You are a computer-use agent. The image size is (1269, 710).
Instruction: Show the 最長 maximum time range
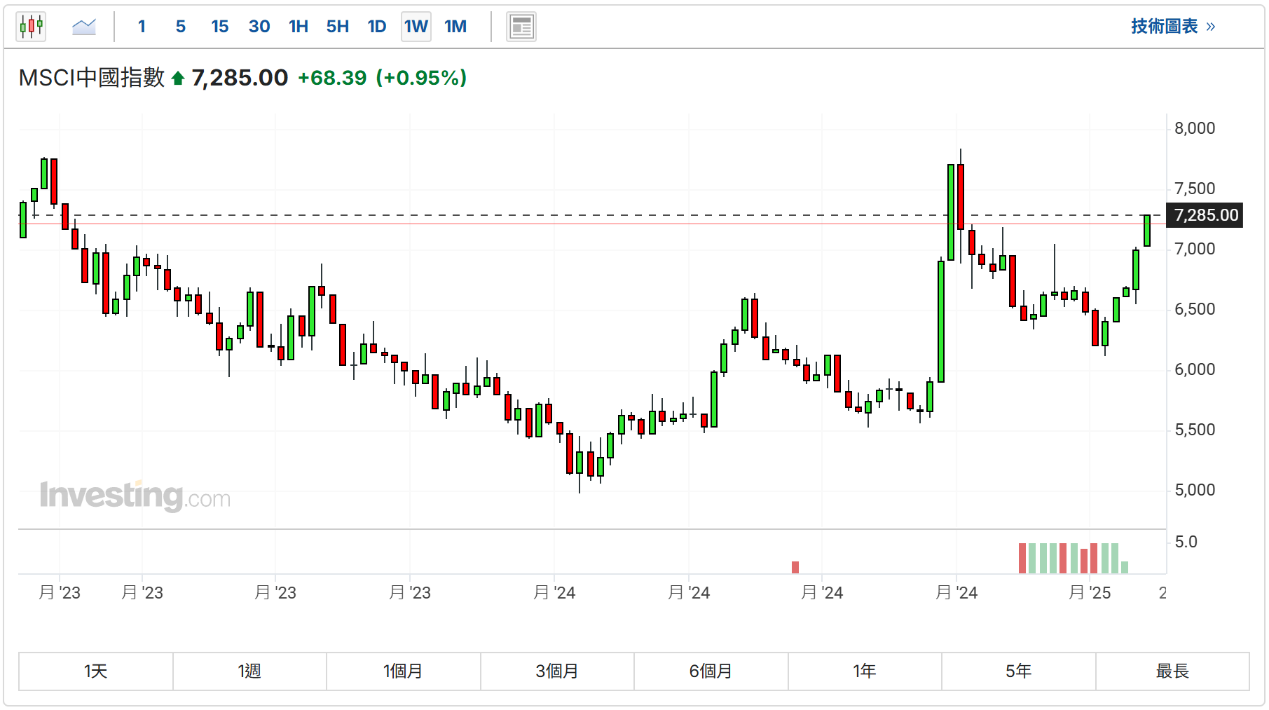[1173, 671]
